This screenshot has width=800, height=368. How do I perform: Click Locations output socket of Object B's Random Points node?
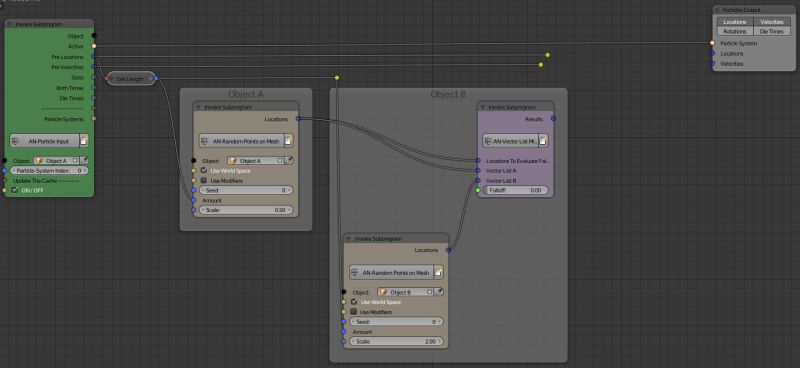448,250
